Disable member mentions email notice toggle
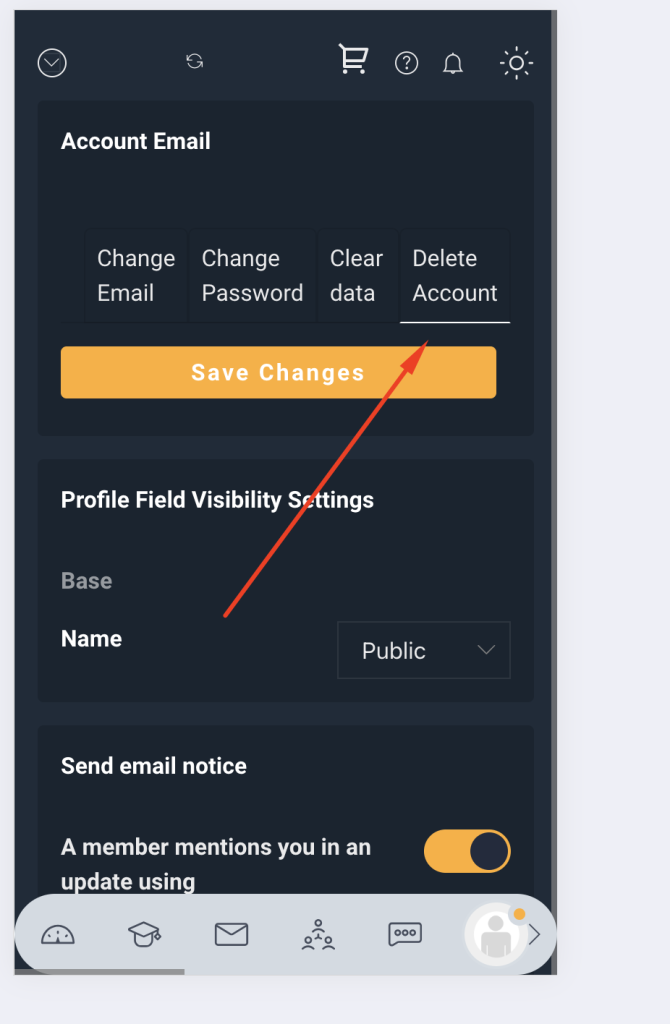 [x=467, y=851]
